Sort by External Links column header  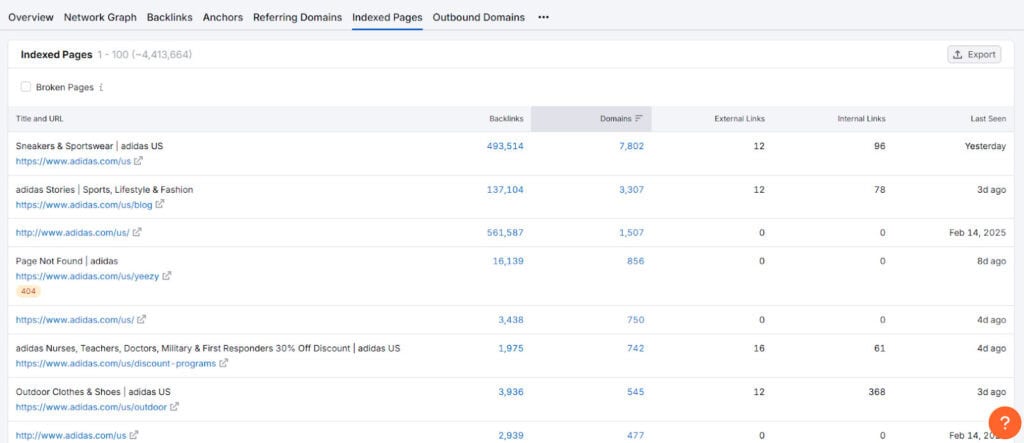coord(739,119)
